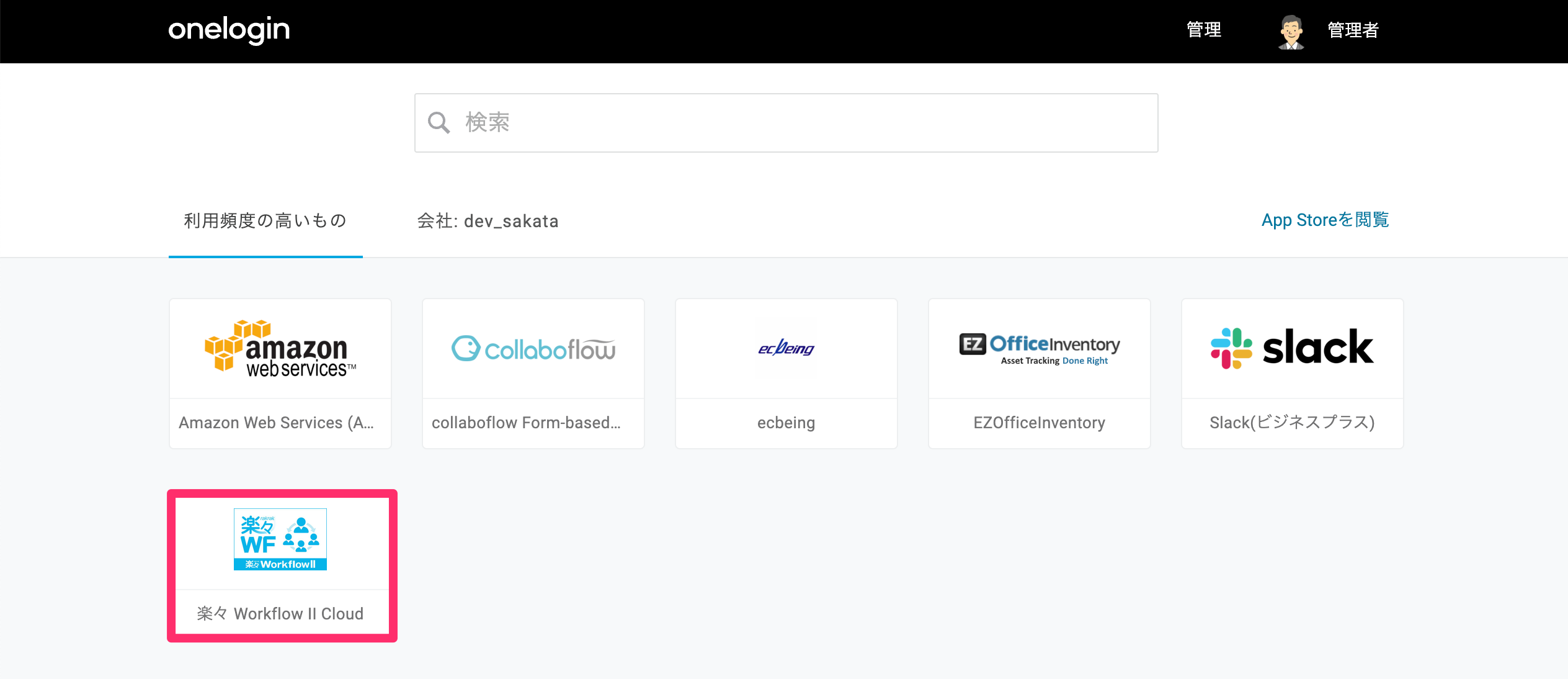Click collaboflow Form-based... label
Viewport: 1568px width, 679px height.
tap(526, 423)
